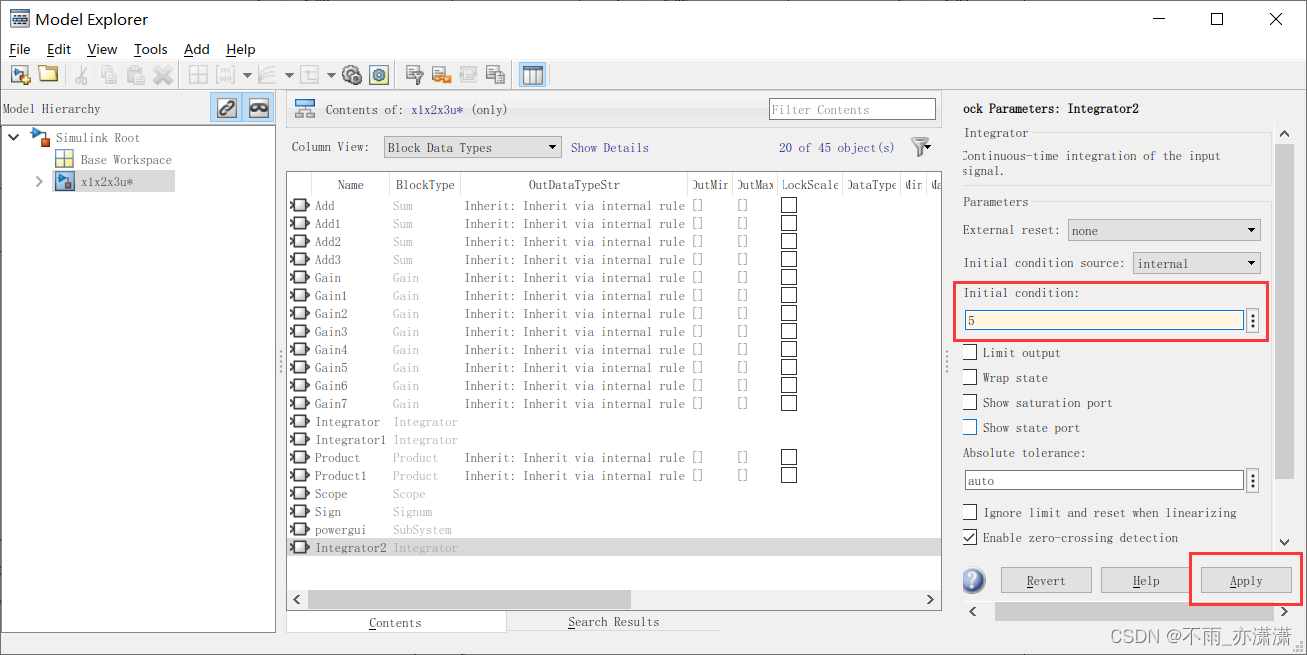Viewport: 1307px width, 655px height.
Task: Create a new model using the toolbar icon
Action: pos(20,74)
